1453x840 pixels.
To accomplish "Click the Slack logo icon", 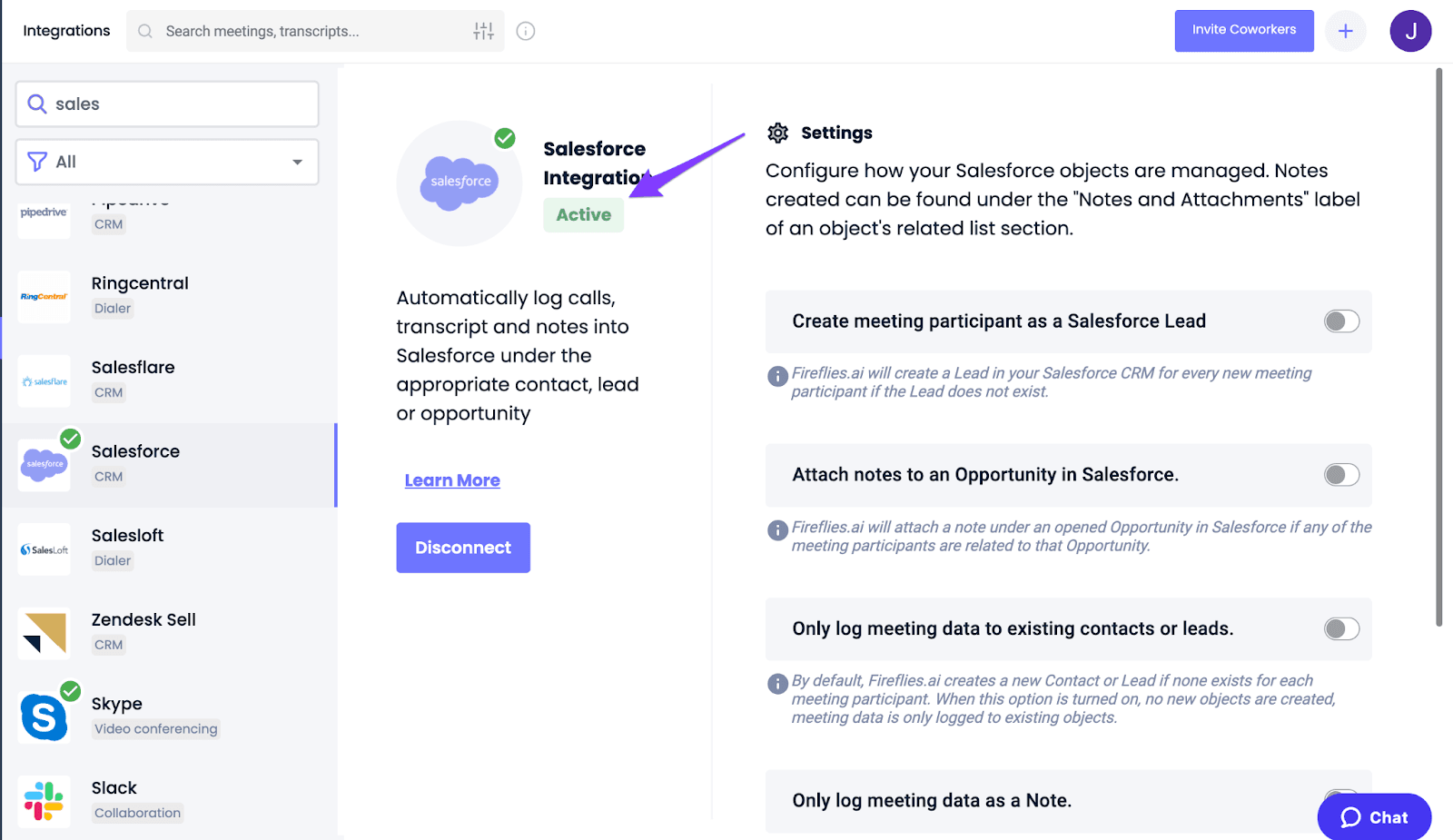I will pyautogui.click(x=44, y=802).
